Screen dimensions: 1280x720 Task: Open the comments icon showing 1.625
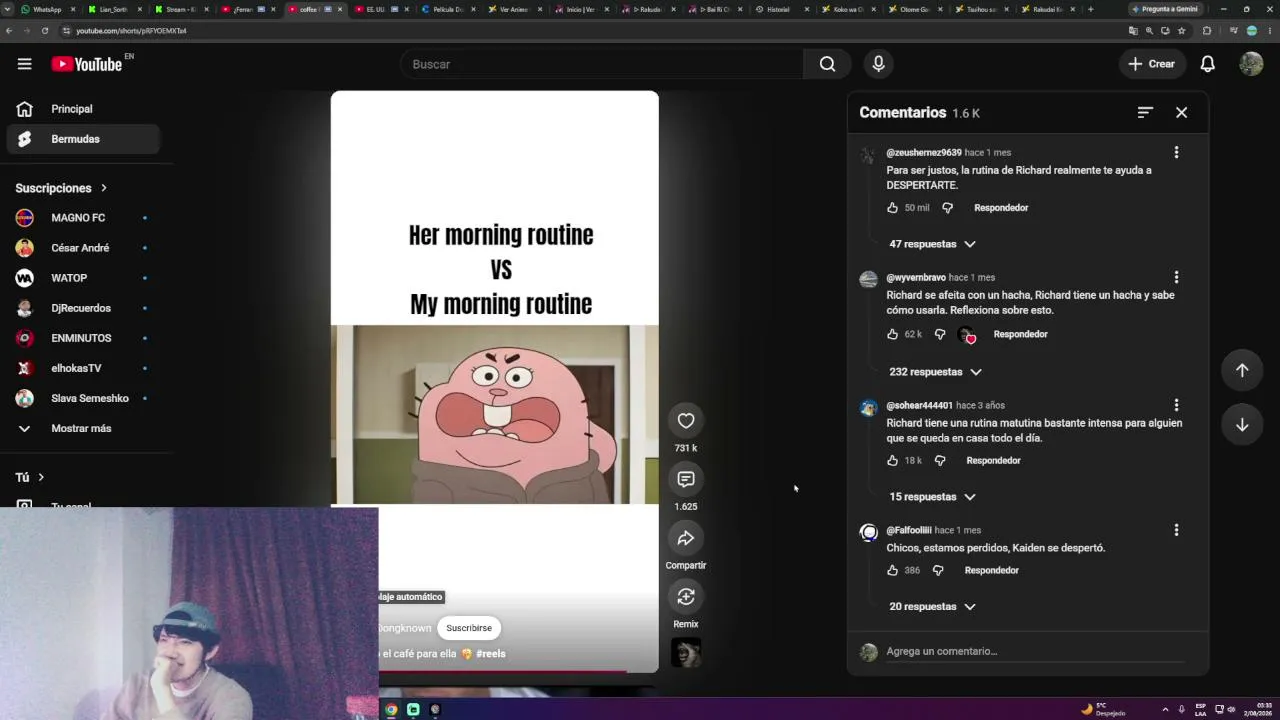tap(686, 479)
